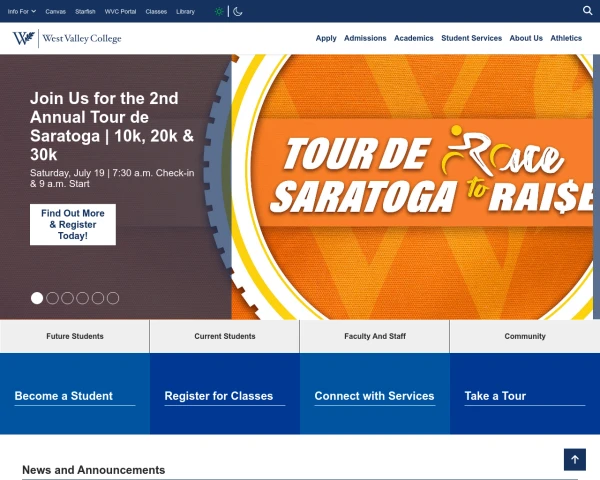
Task: Switch to Future Students tab
Action: pos(75,336)
